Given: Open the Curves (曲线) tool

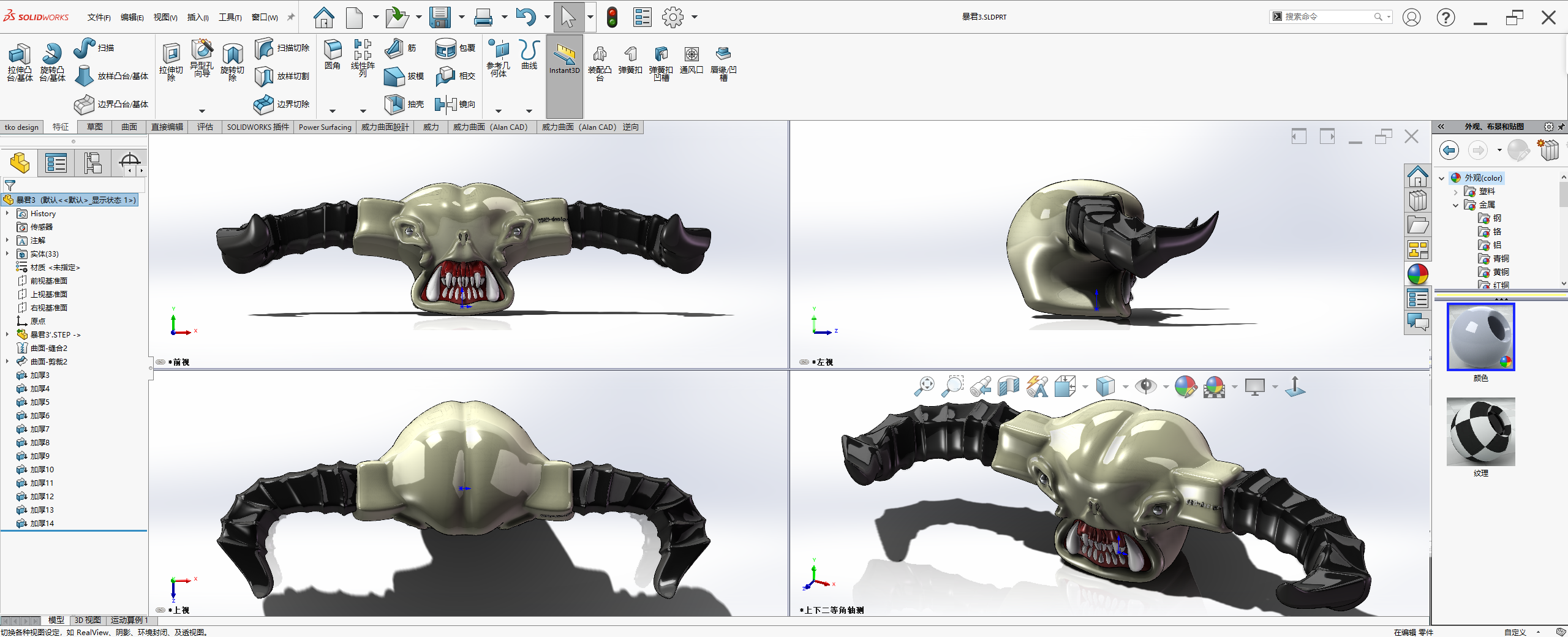Looking at the screenshot, I should (529, 54).
